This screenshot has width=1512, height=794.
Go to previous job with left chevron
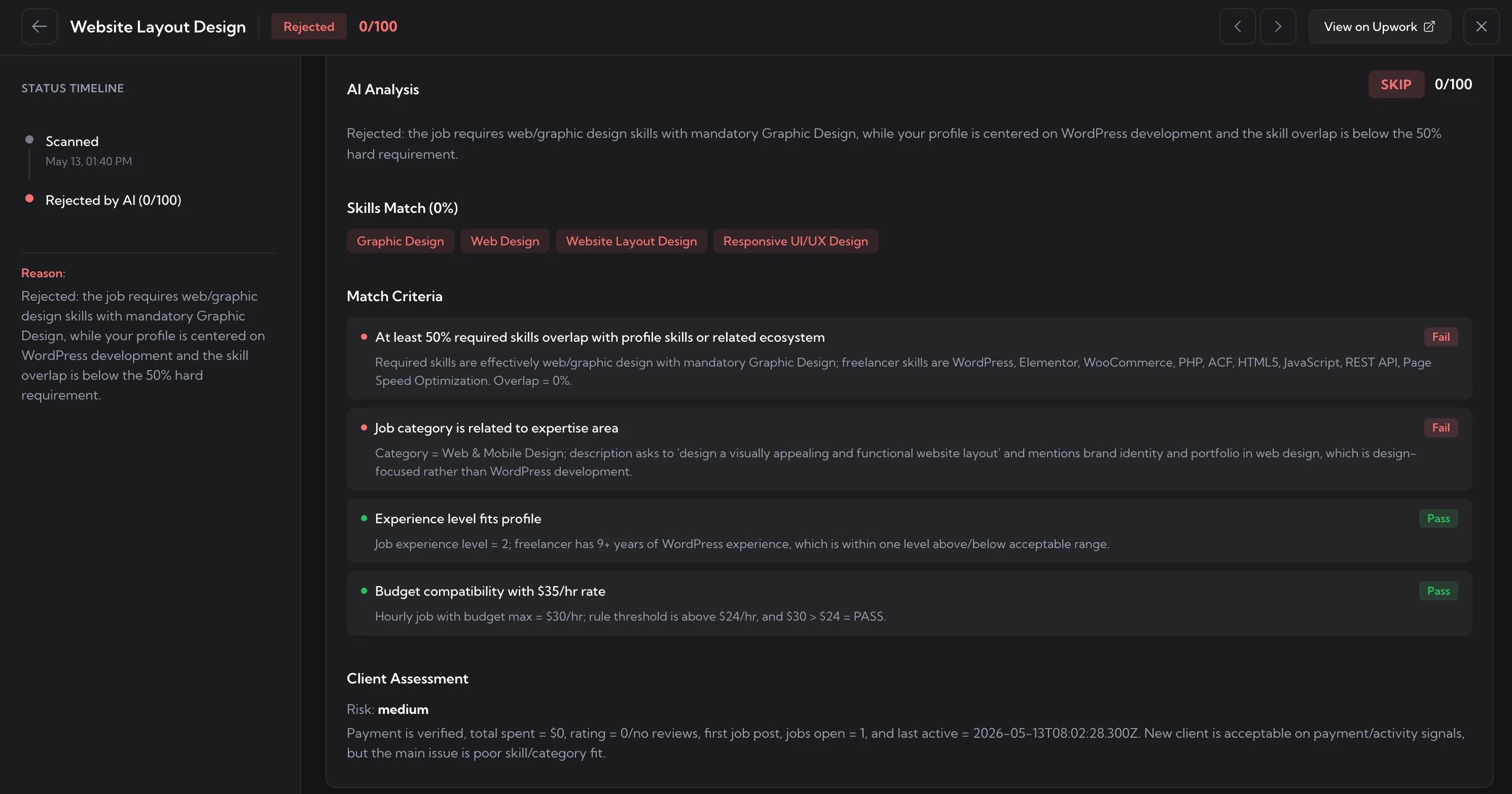click(1237, 26)
